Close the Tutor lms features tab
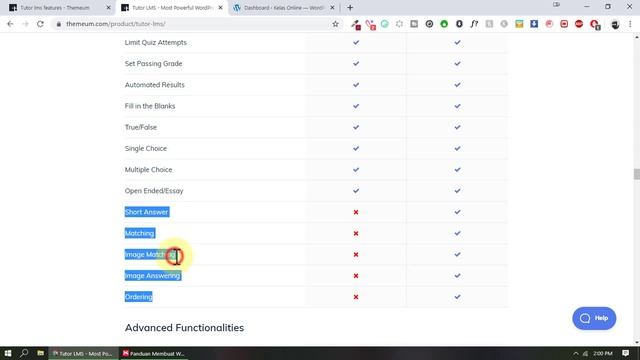The width and height of the screenshot is (640, 360). pos(108,8)
